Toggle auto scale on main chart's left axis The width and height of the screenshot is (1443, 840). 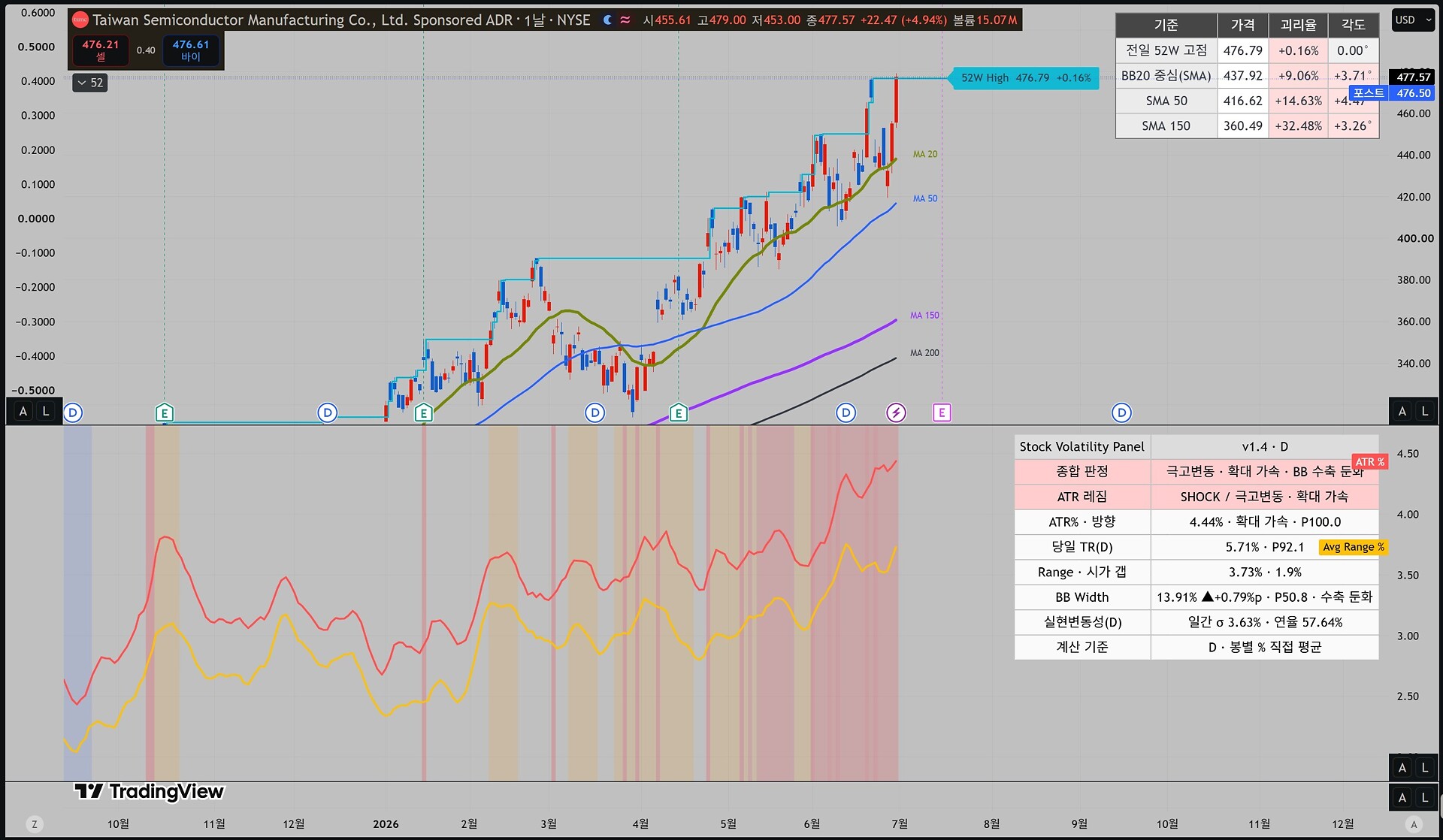click(x=23, y=411)
